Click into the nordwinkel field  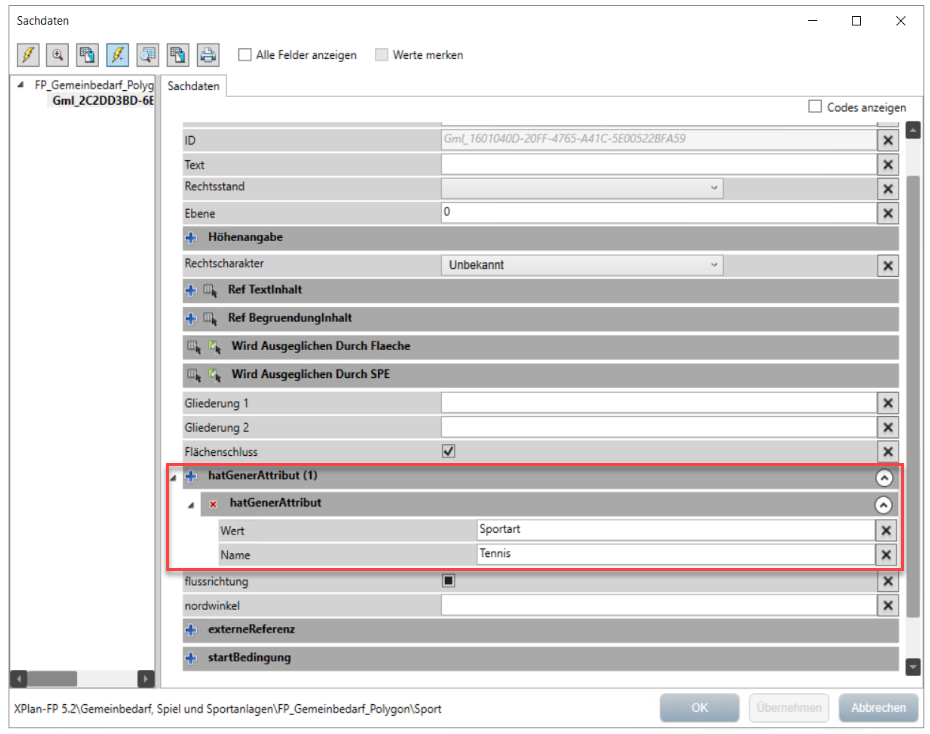(658, 605)
